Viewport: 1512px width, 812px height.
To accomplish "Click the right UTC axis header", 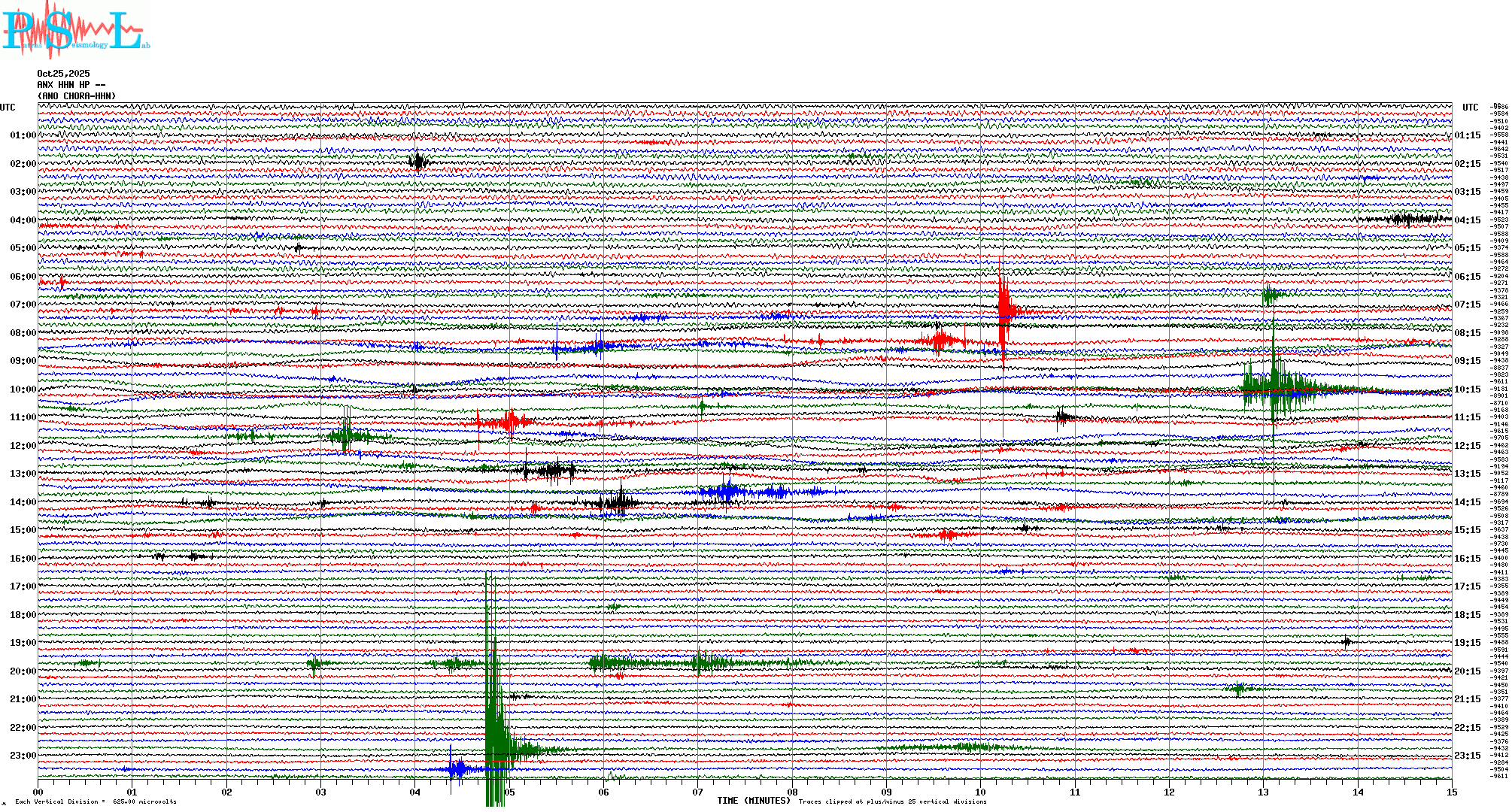I will 1470,108.
